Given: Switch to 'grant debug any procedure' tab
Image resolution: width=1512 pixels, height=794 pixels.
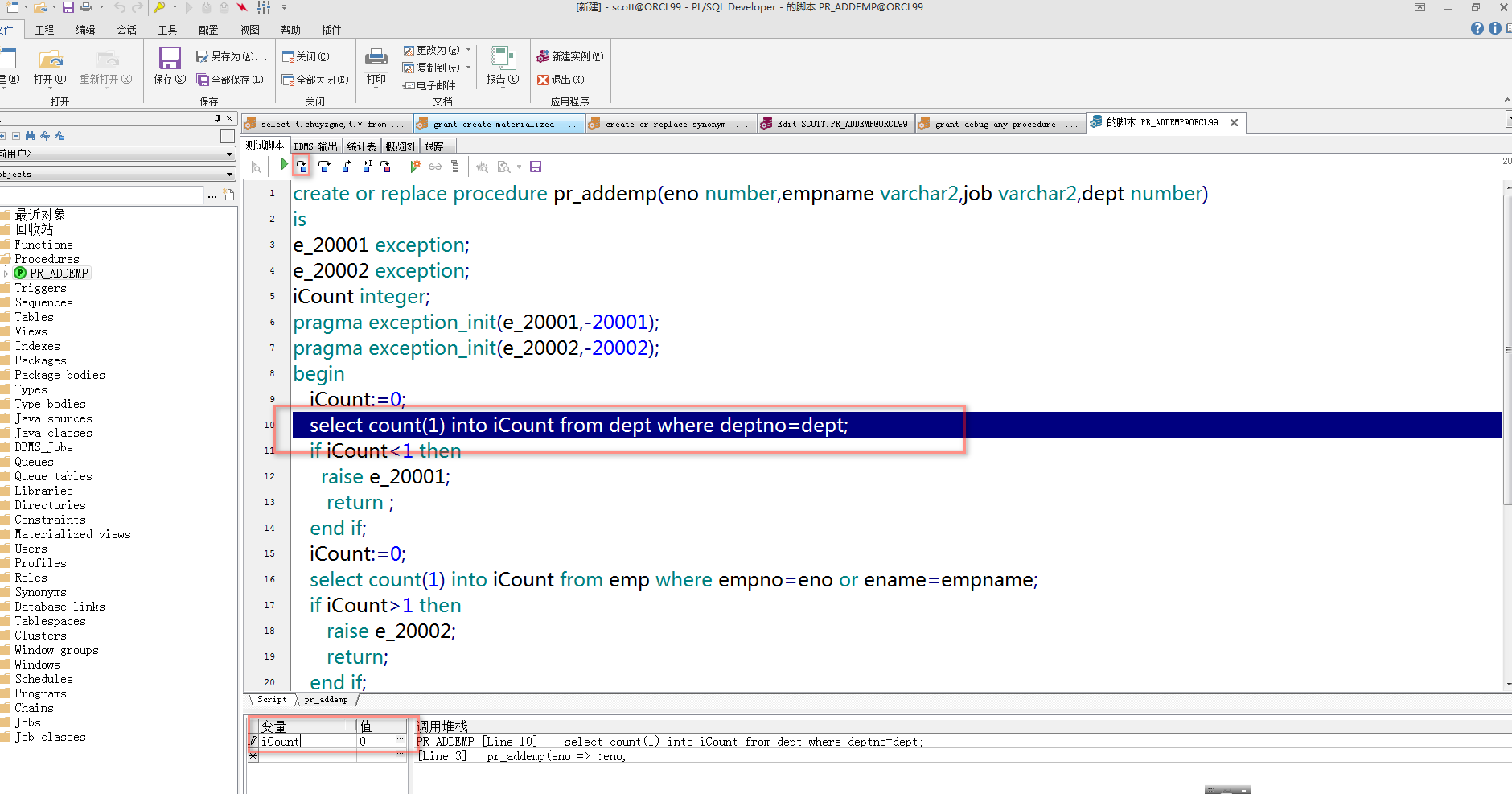Looking at the screenshot, I should tap(1000, 124).
